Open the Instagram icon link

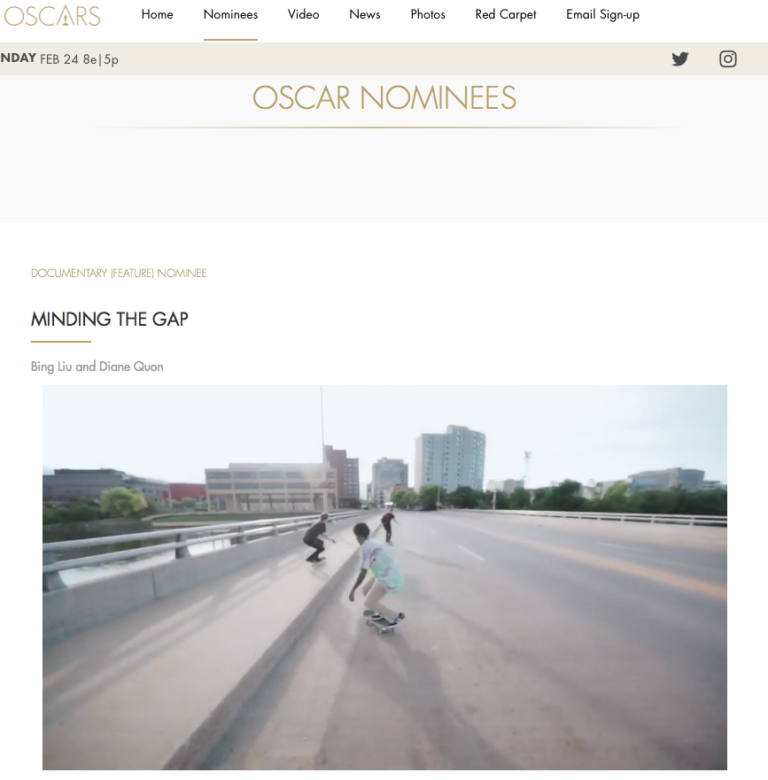pyautogui.click(x=728, y=59)
